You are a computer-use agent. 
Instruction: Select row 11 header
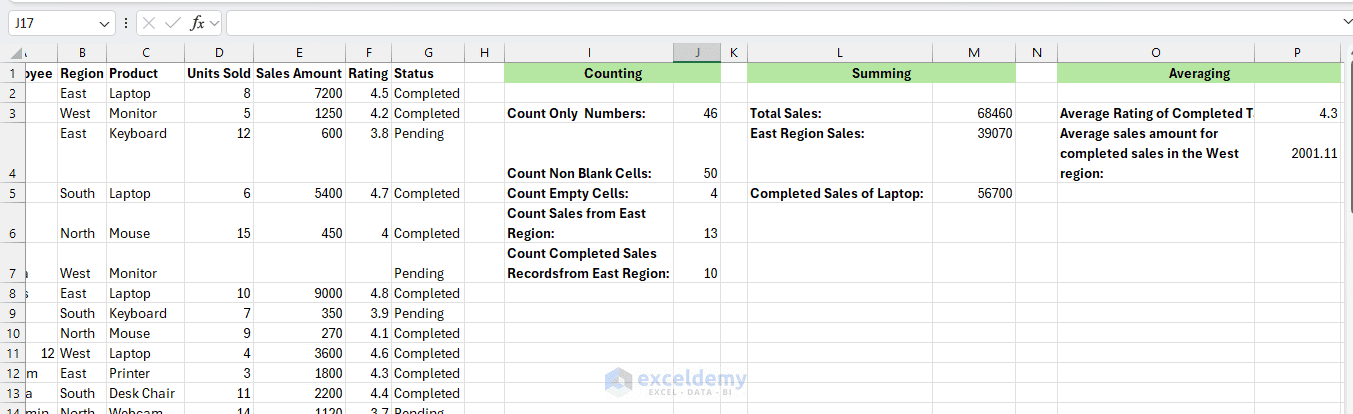click(14, 353)
